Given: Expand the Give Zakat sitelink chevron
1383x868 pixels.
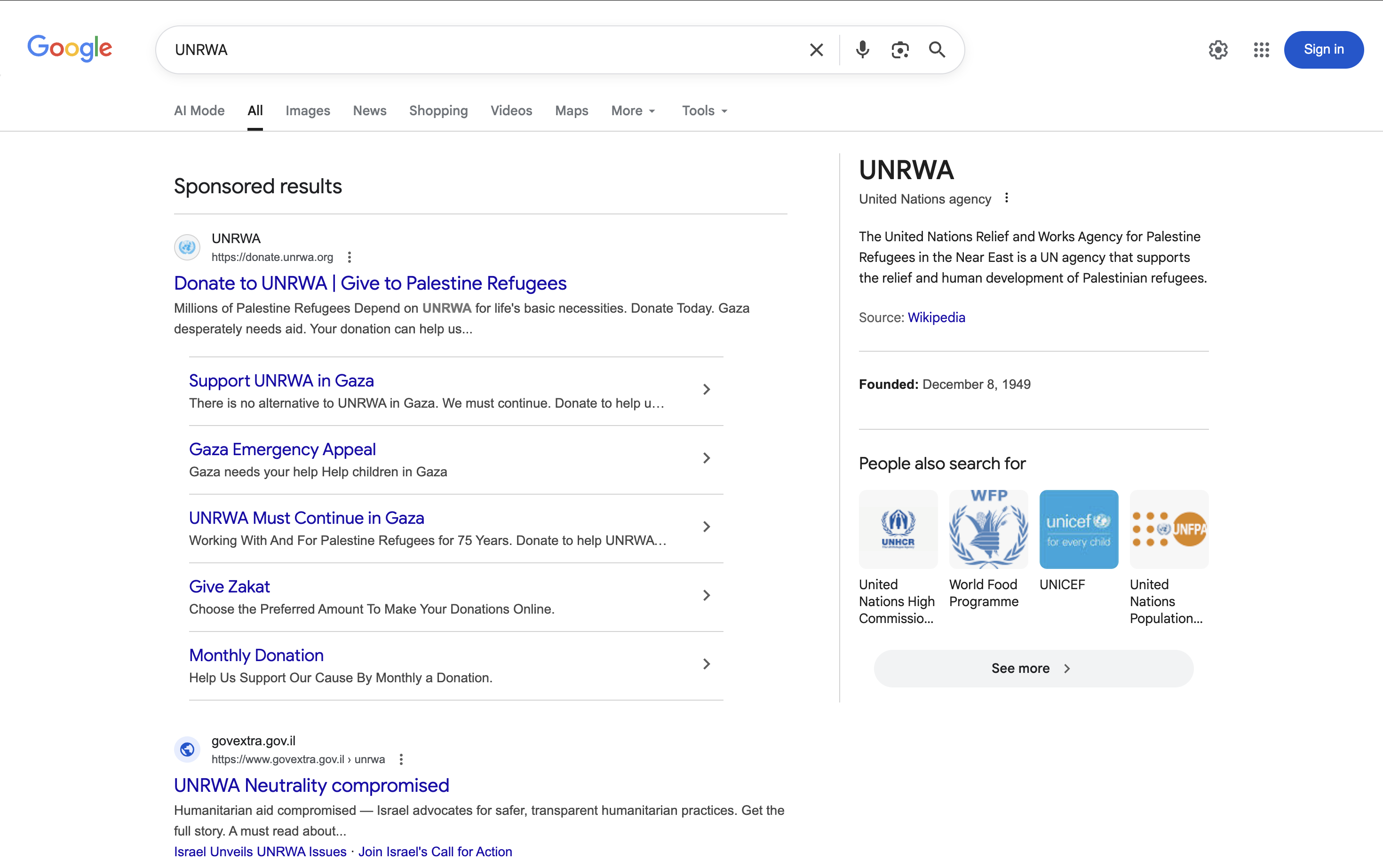Looking at the screenshot, I should pos(707,595).
